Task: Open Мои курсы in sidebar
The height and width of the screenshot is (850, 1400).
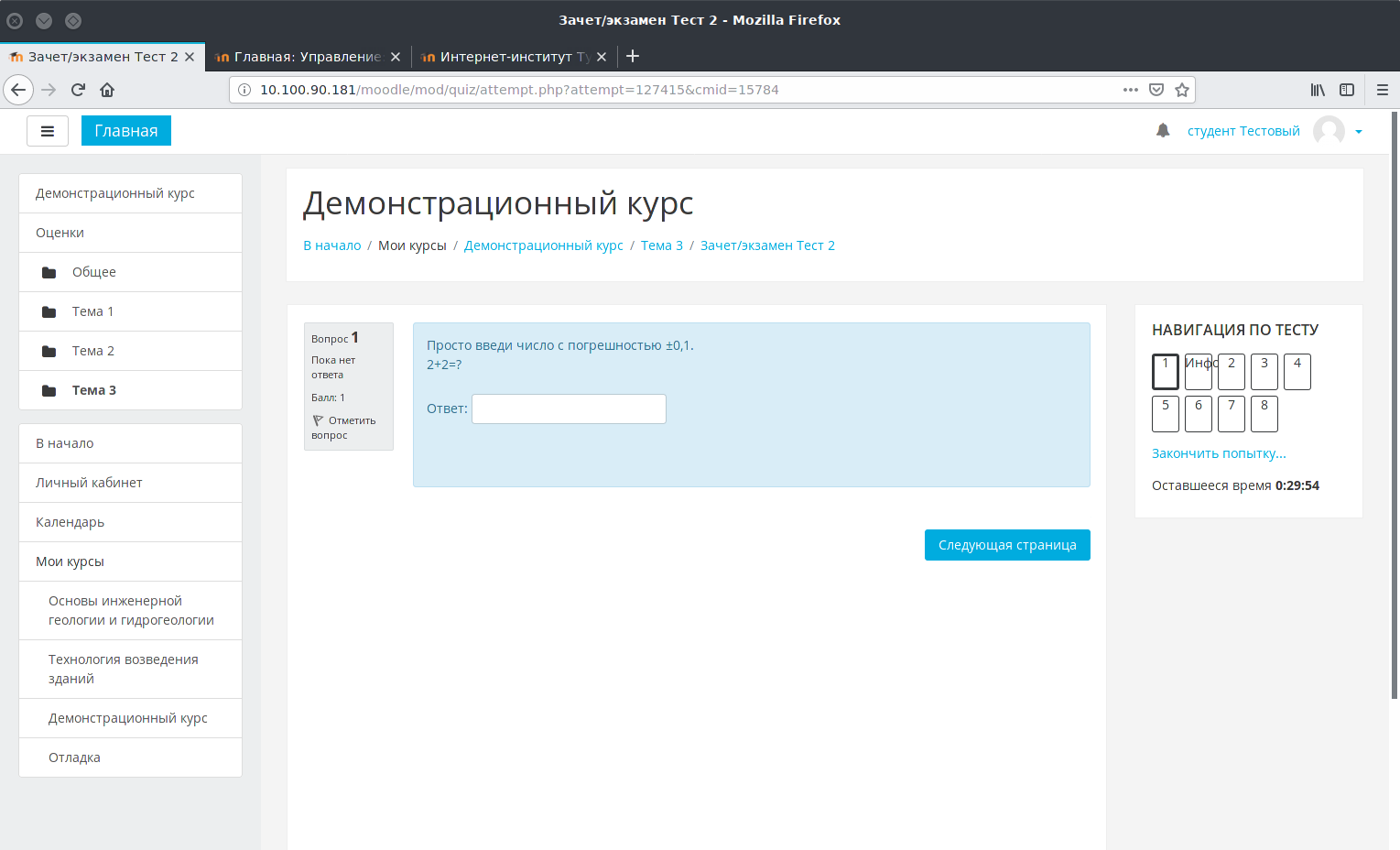Action: pyautogui.click(x=130, y=561)
